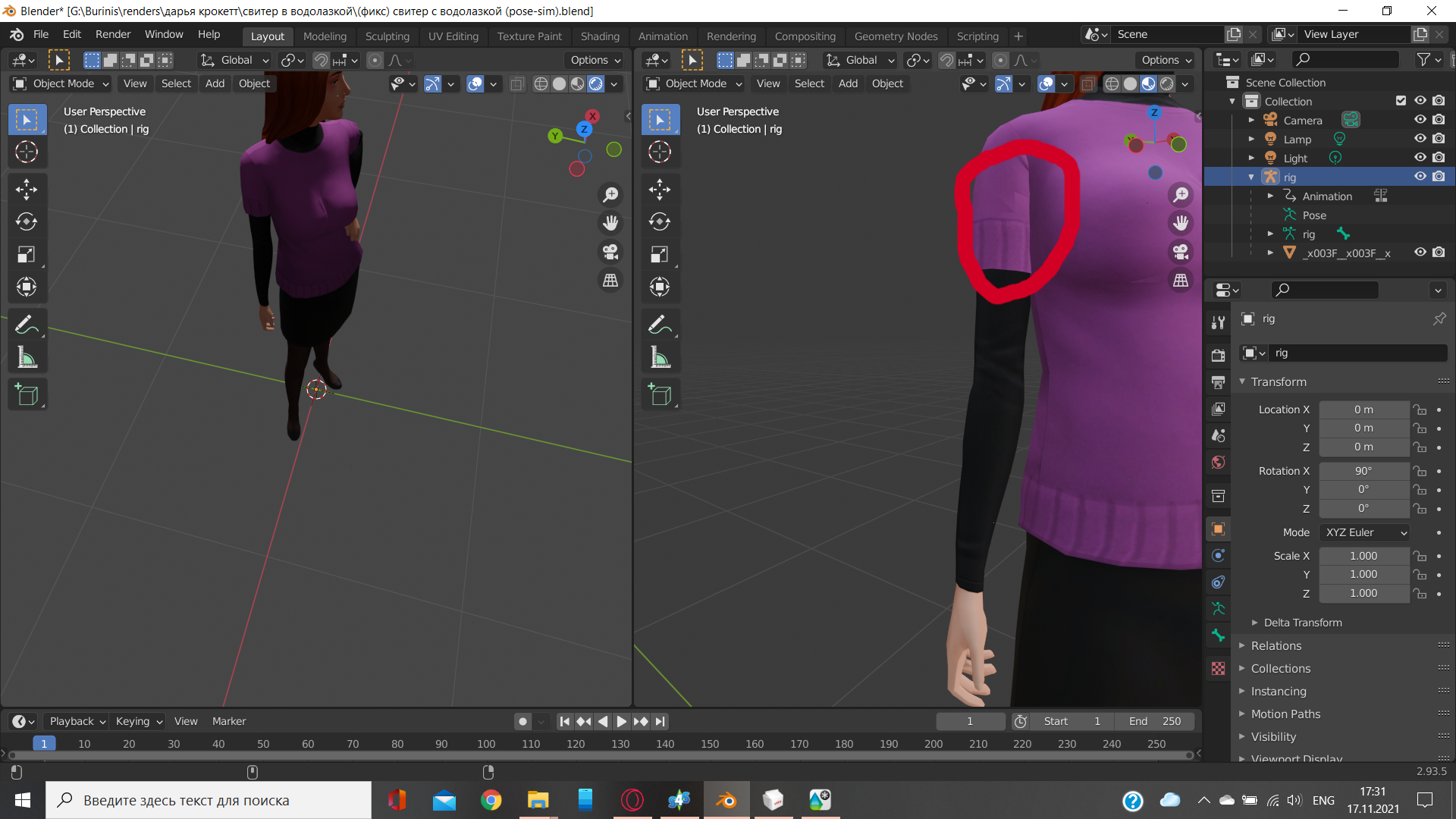Activate the Annotate tool in left viewport
The width and height of the screenshot is (1456, 819).
tap(27, 325)
